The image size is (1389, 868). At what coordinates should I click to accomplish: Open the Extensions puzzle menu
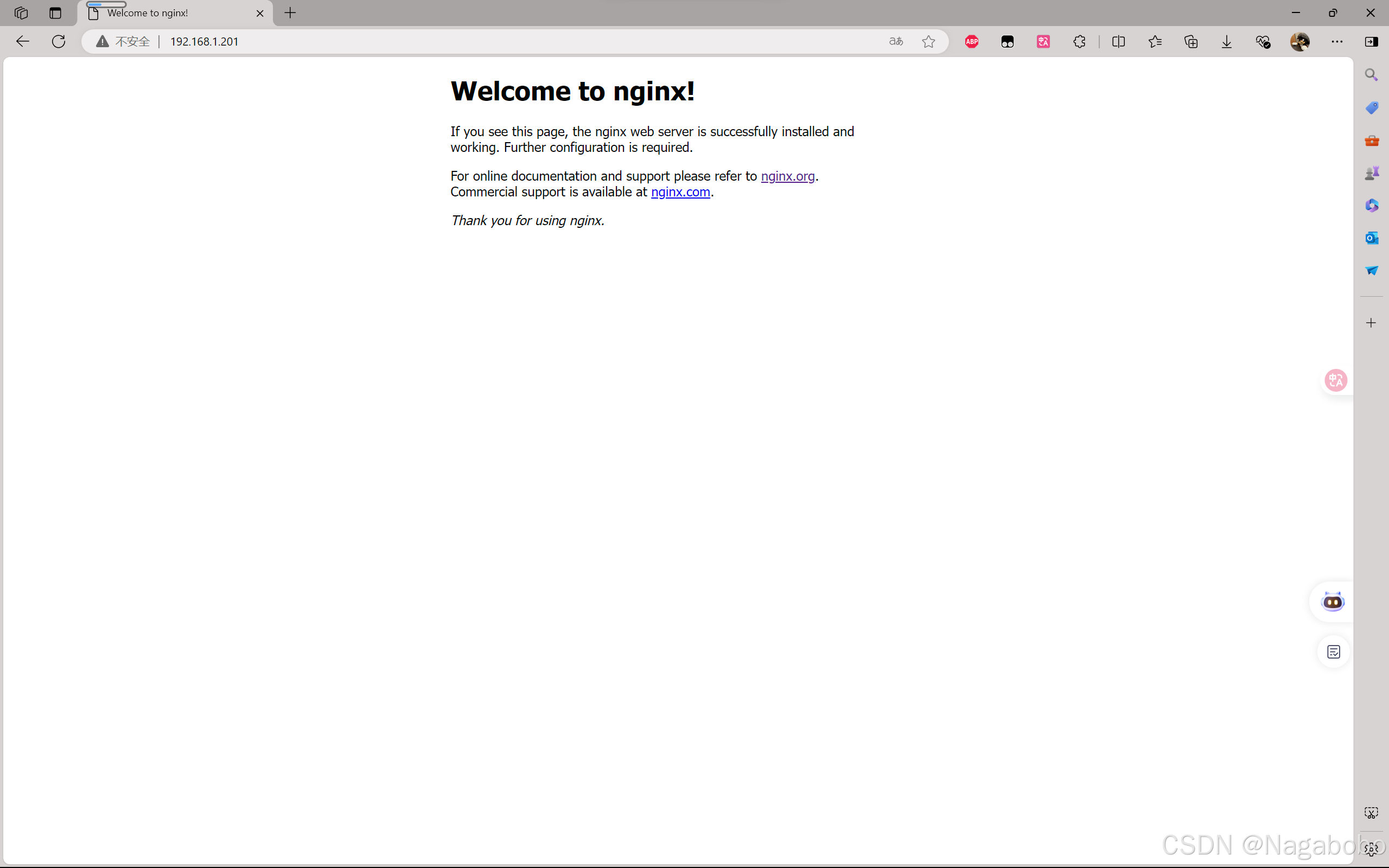(1080, 41)
